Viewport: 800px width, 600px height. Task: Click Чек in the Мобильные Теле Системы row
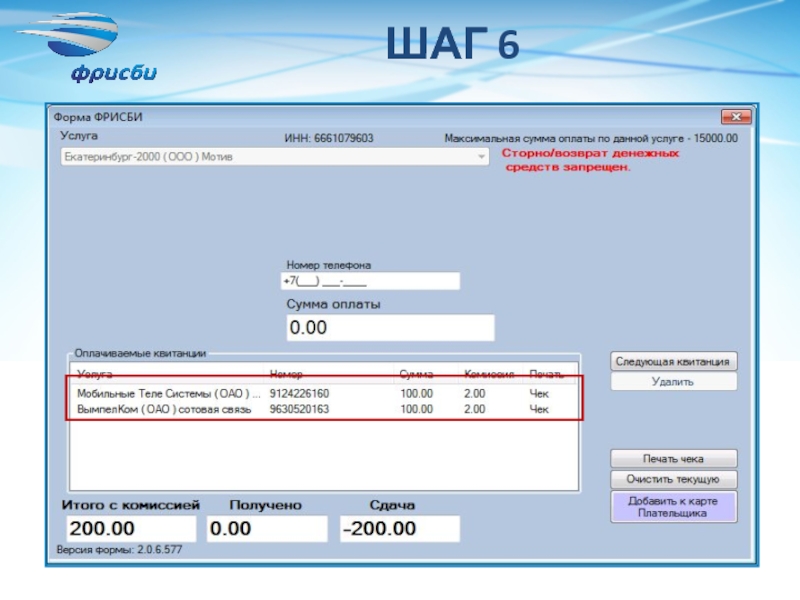coord(539,393)
